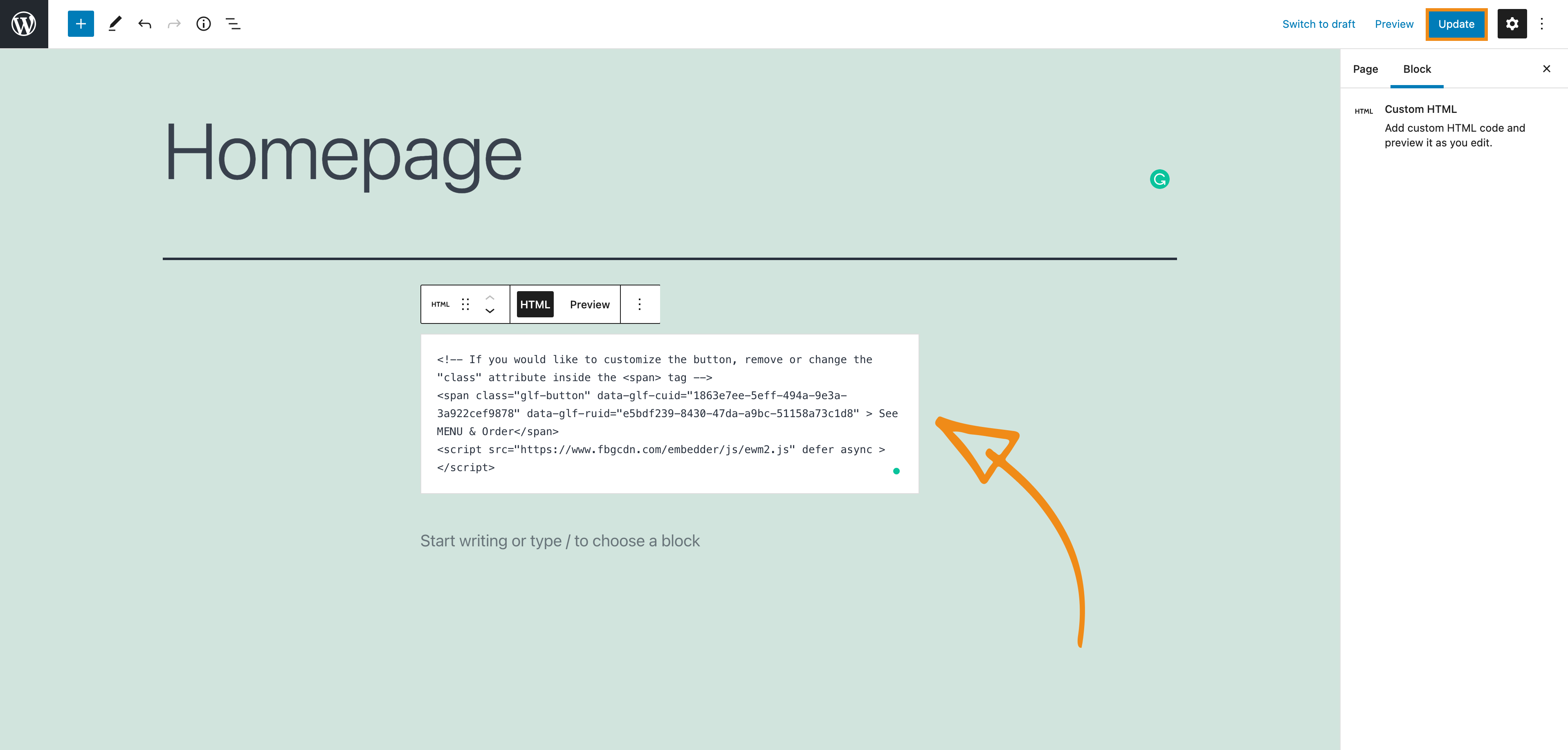This screenshot has height=750, width=1568.
Task: Click the green Grammarly dot in code box
Action: point(896,471)
